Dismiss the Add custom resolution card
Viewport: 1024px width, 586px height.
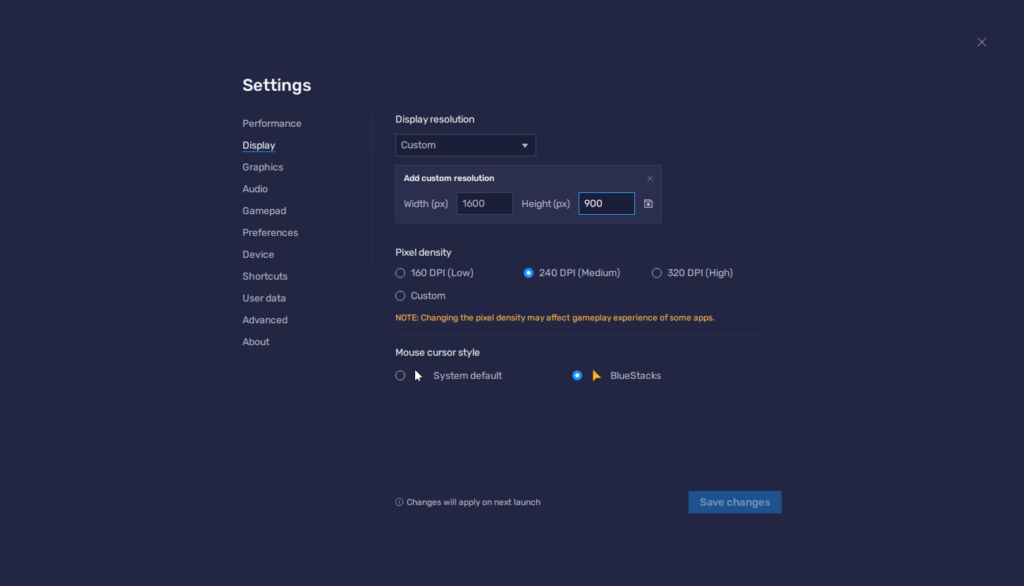(650, 177)
